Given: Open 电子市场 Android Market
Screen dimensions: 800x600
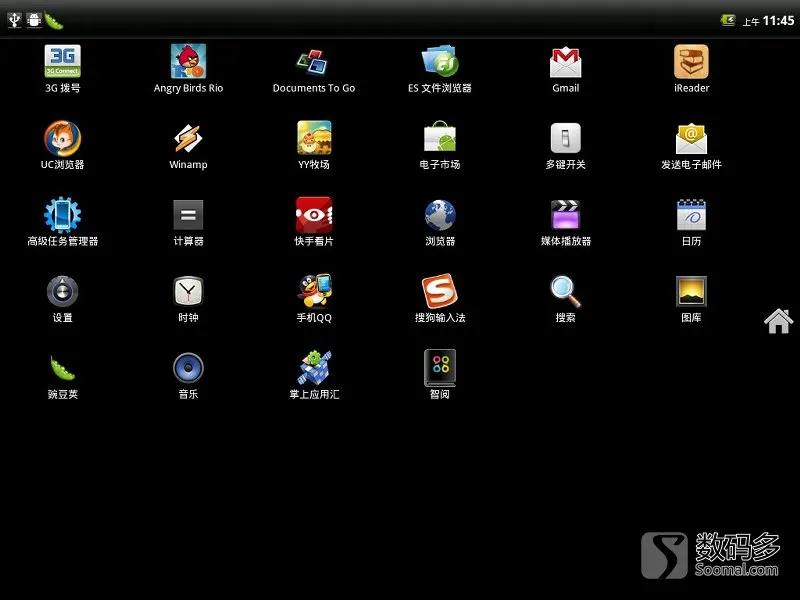Looking at the screenshot, I should (x=440, y=145).
